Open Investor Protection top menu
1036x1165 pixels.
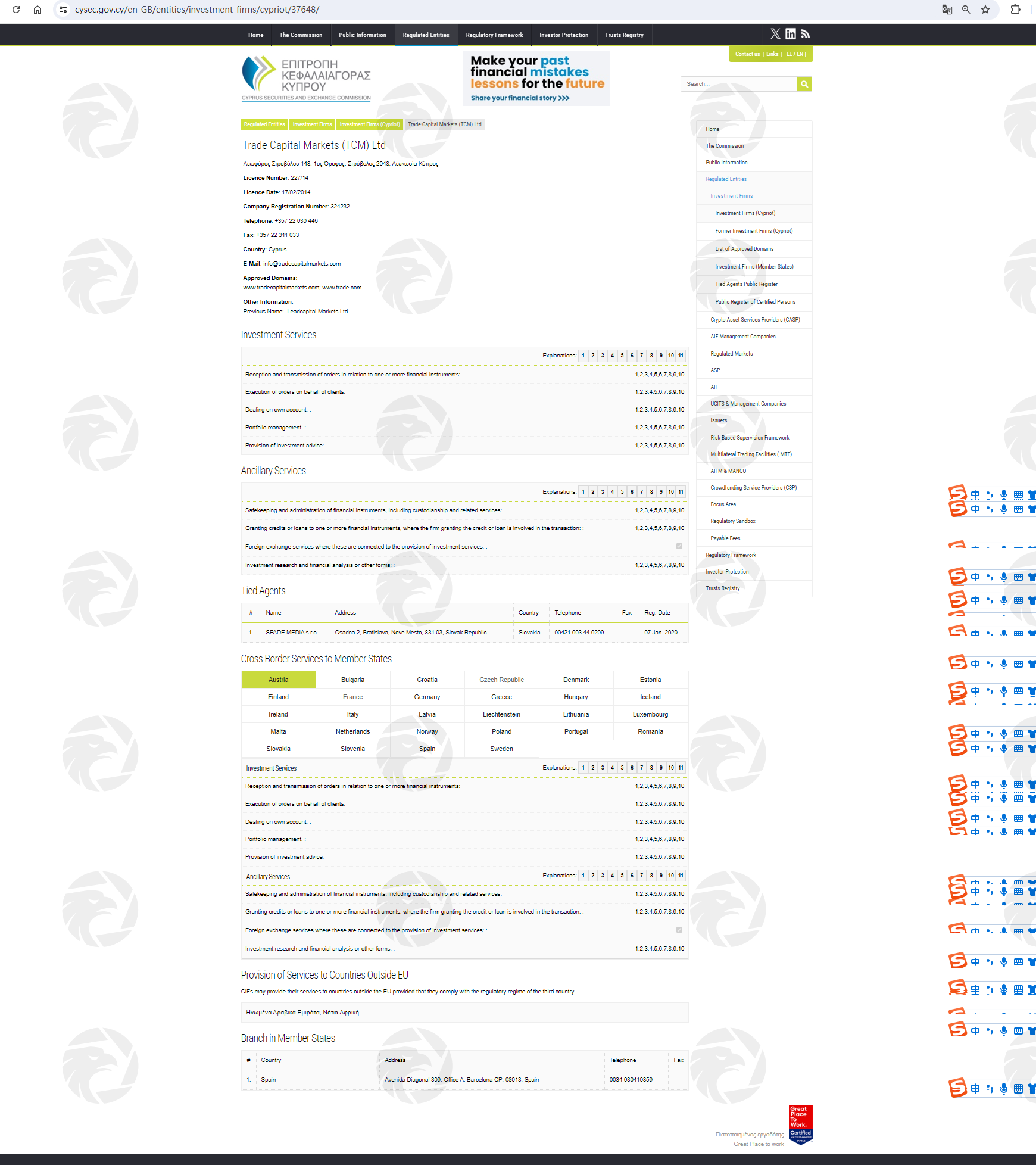click(x=564, y=35)
